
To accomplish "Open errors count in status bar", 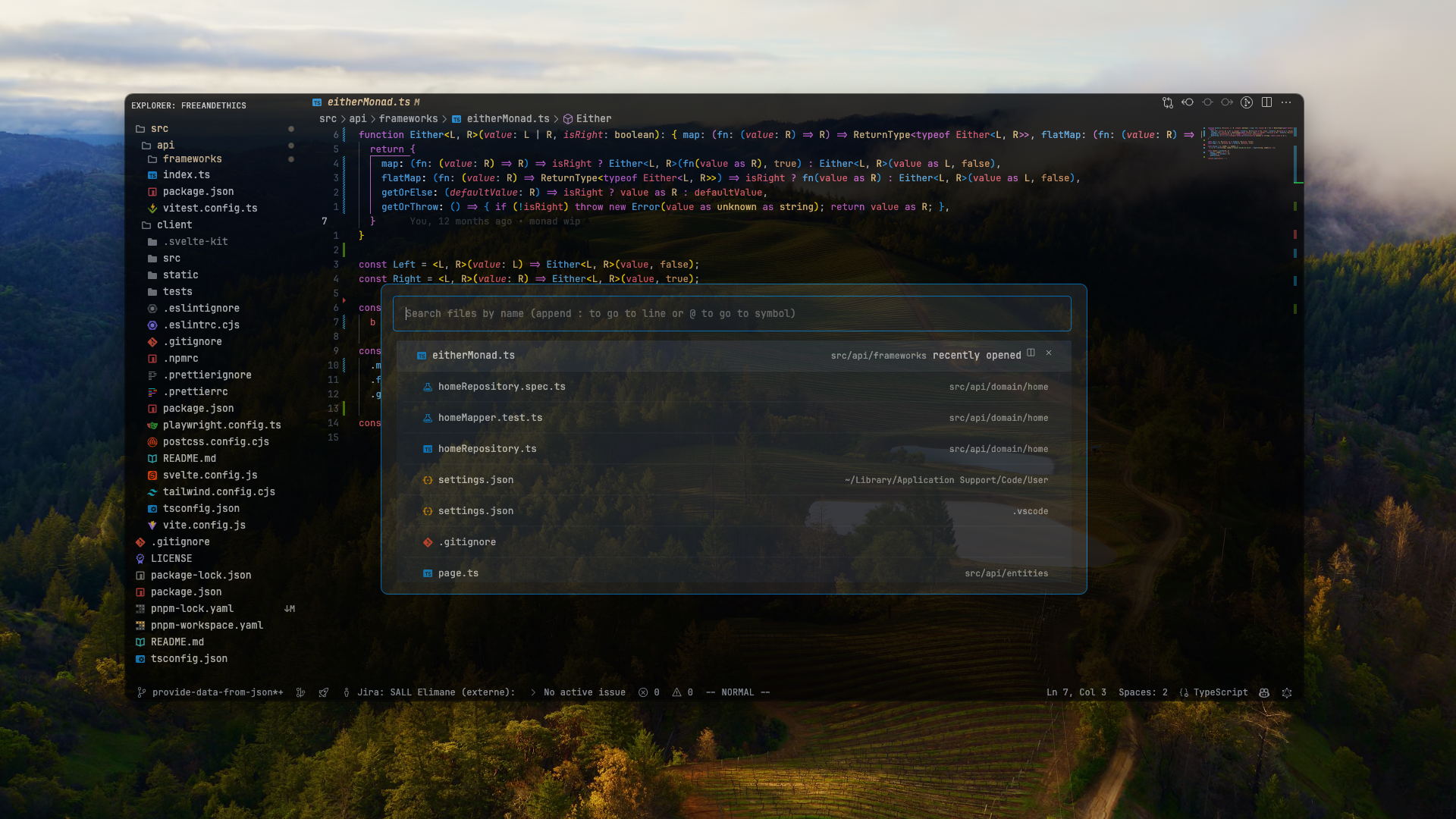I will 649,692.
